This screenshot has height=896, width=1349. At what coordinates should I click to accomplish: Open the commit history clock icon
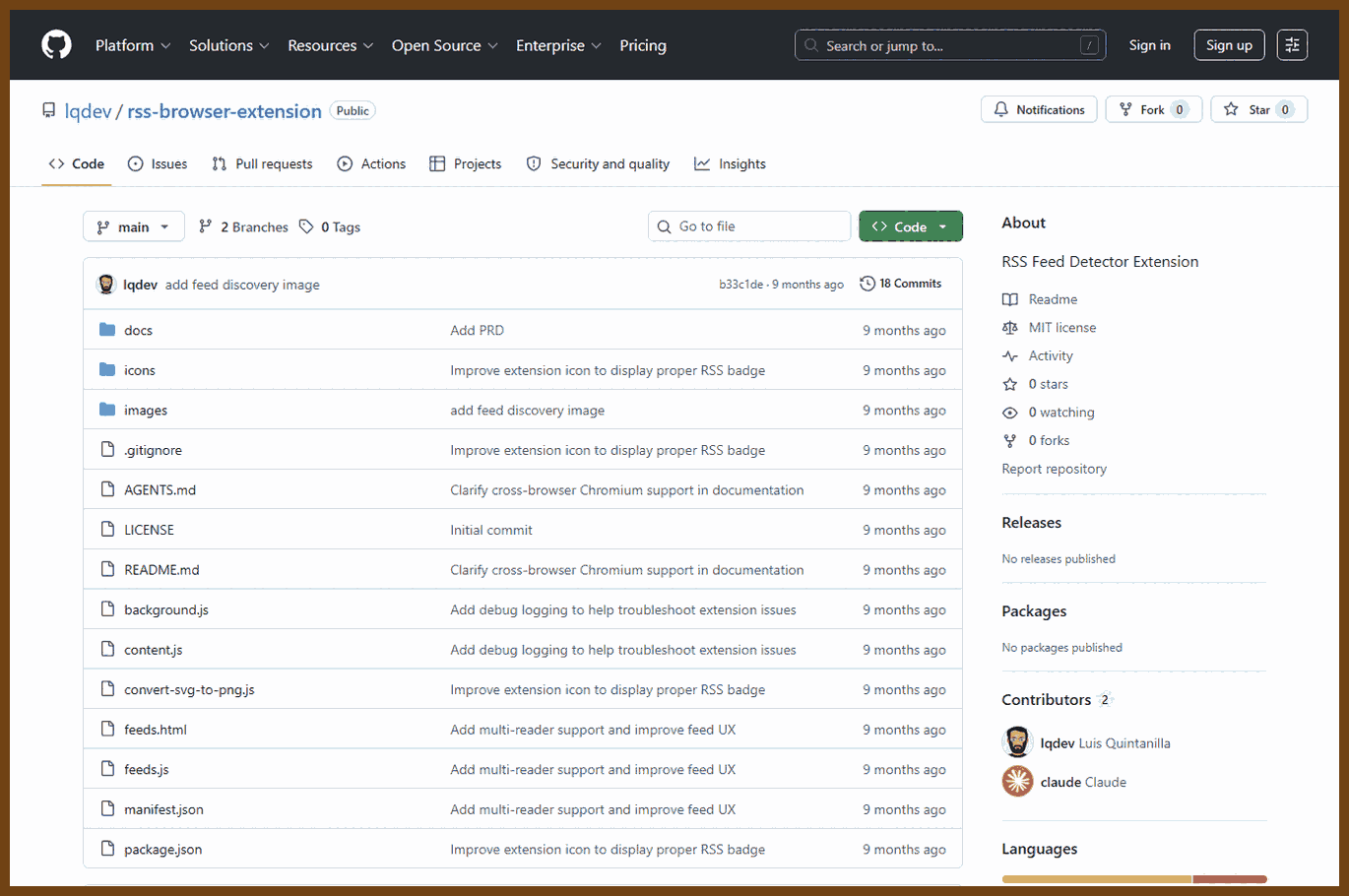[867, 284]
